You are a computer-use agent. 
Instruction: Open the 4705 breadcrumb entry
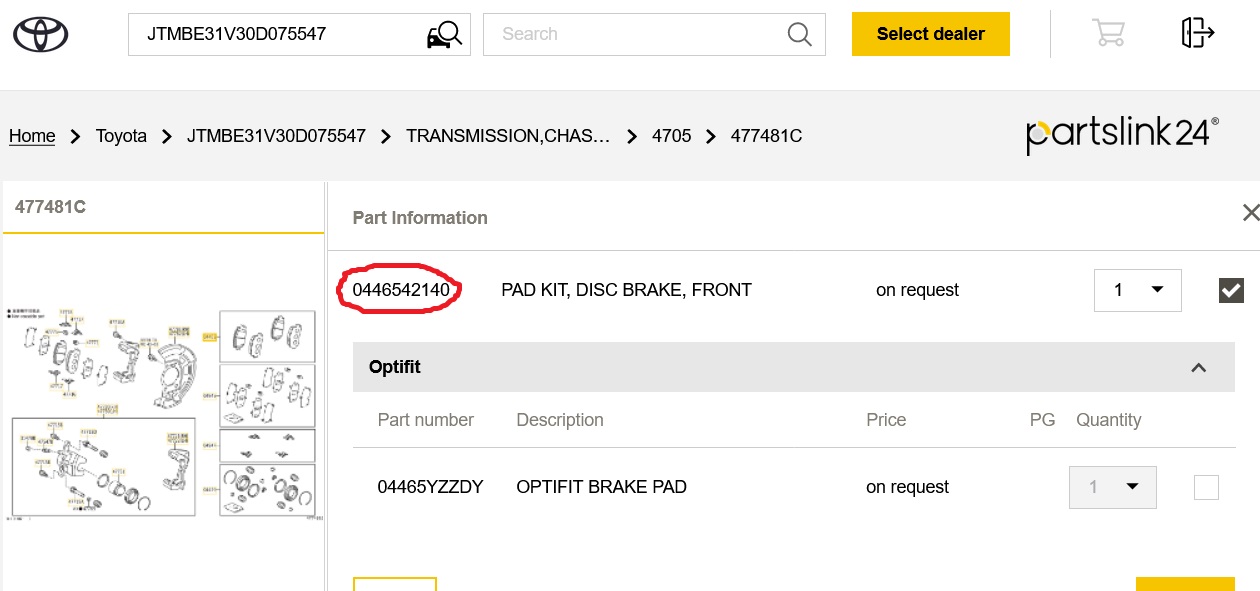coord(671,135)
